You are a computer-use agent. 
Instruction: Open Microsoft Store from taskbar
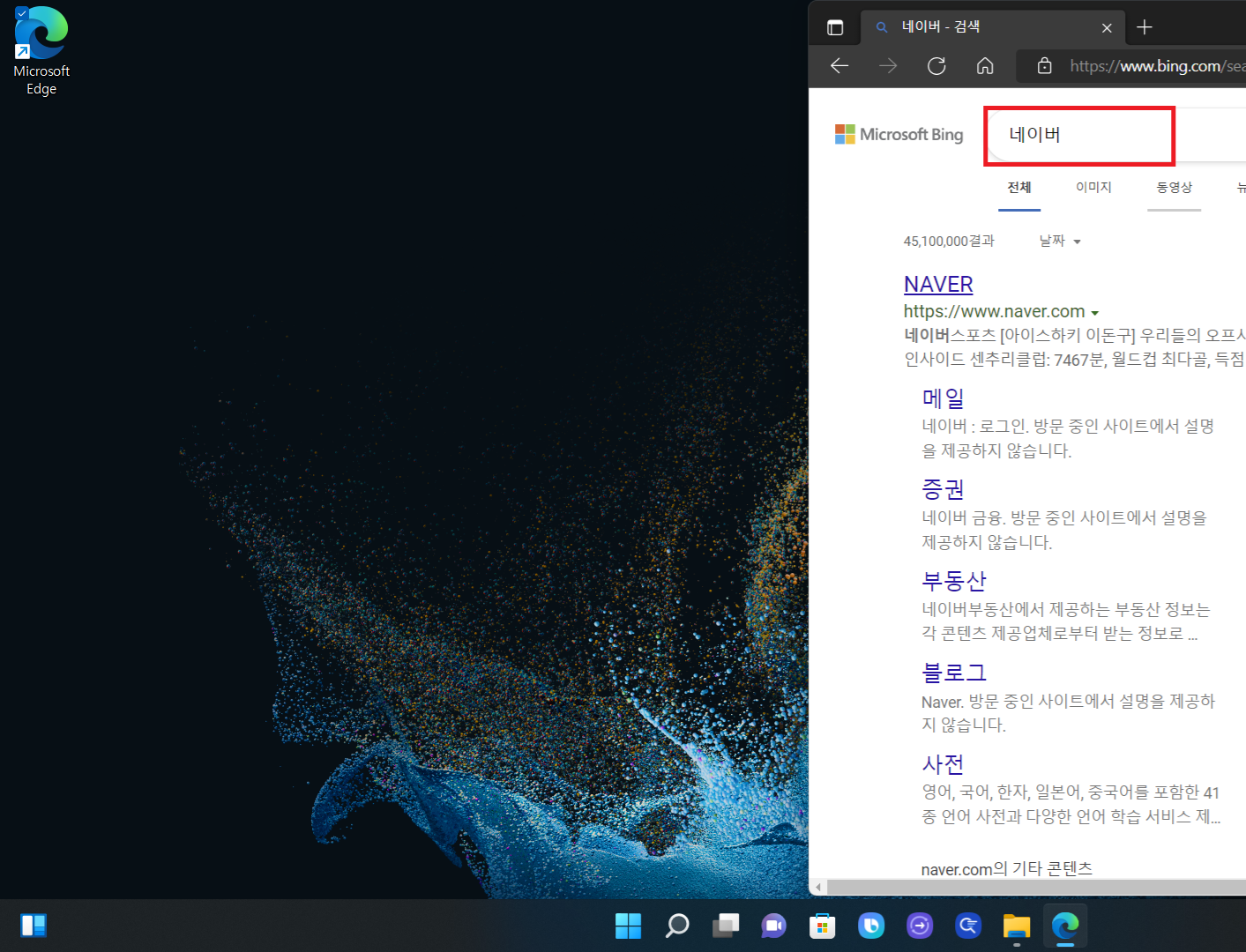(x=823, y=926)
